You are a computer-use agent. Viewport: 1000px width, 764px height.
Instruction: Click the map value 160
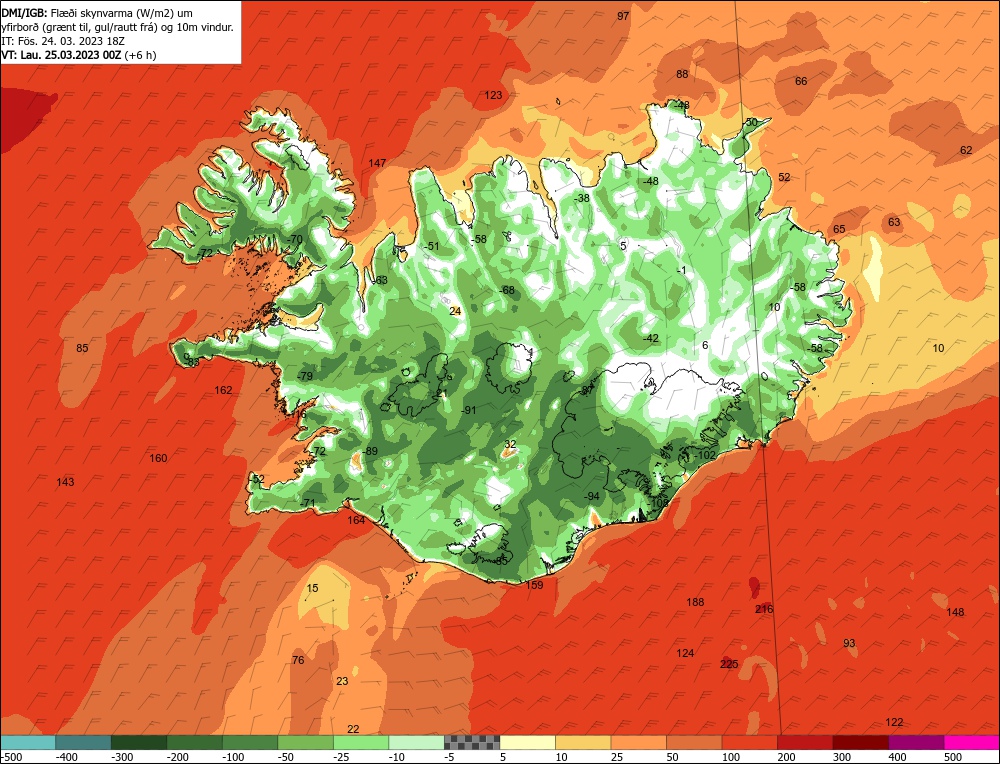pos(158,458)
